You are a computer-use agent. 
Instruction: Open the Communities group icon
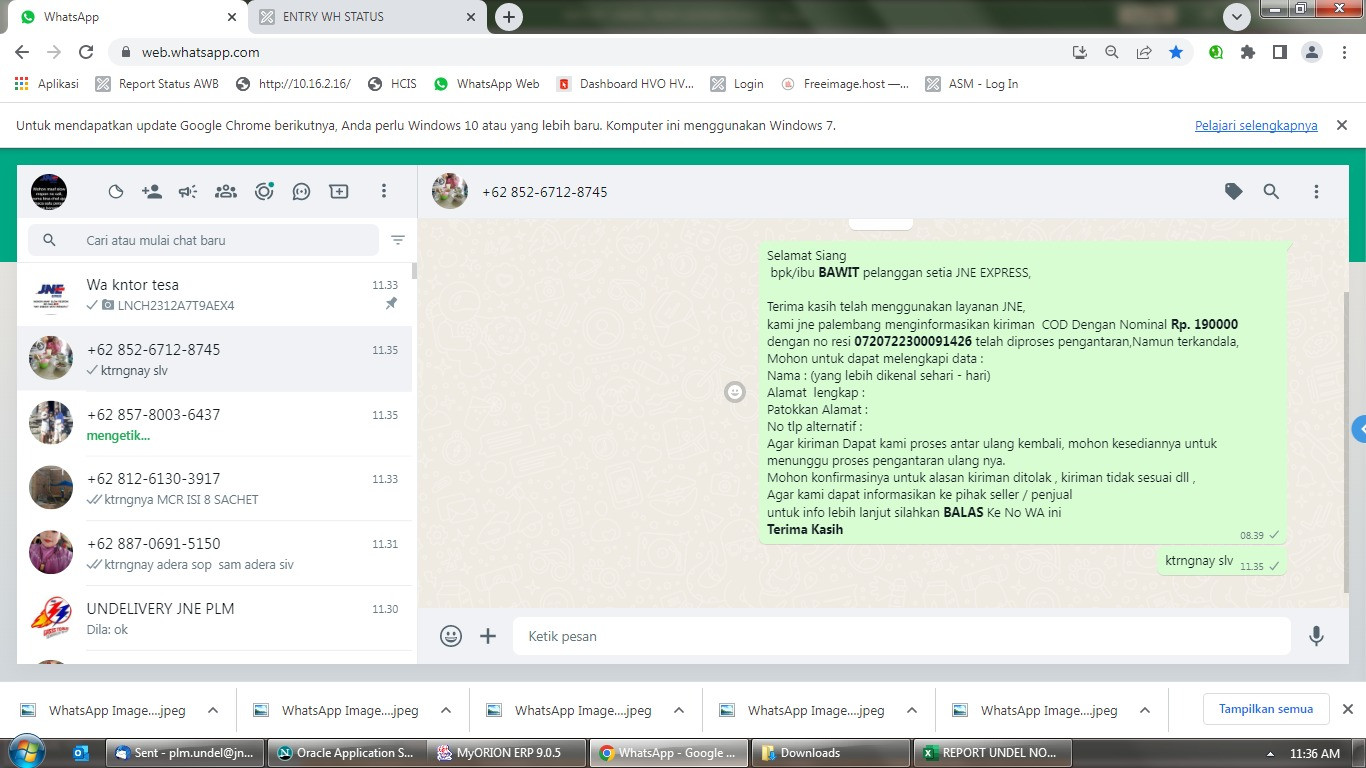tap(226, 192)
